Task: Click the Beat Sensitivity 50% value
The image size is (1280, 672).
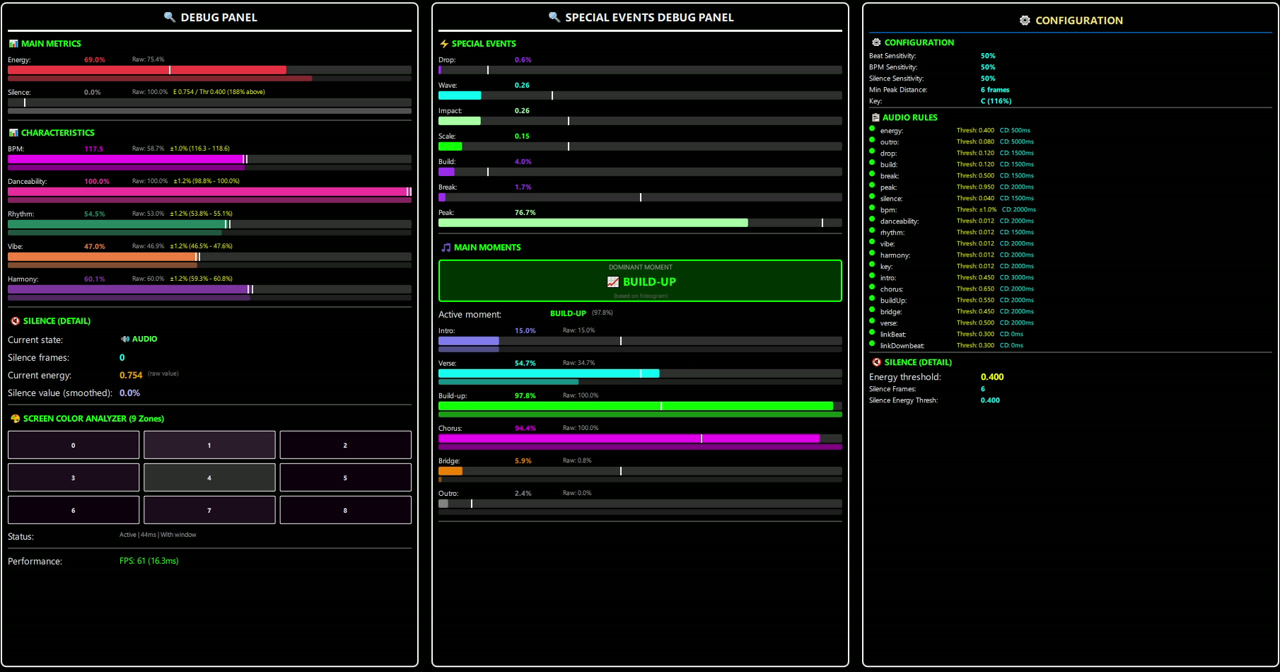Action: pos(988,56)
